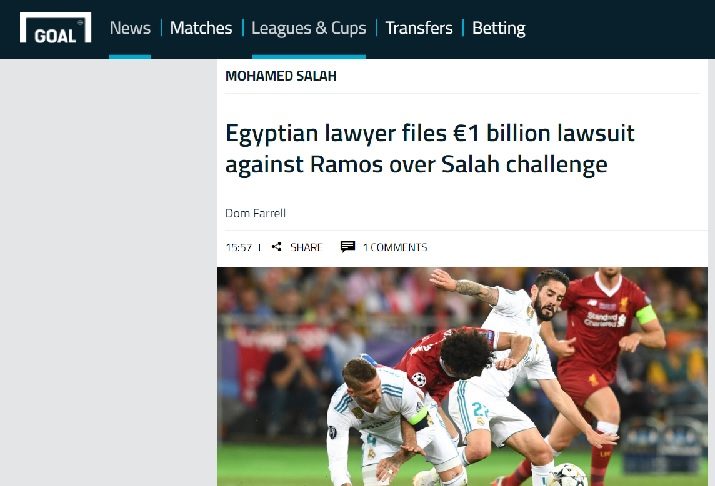Open the Egyptian lawyer lawsuit headline
This screenshot has width=715, height=486.
click(x=430, y=149)
